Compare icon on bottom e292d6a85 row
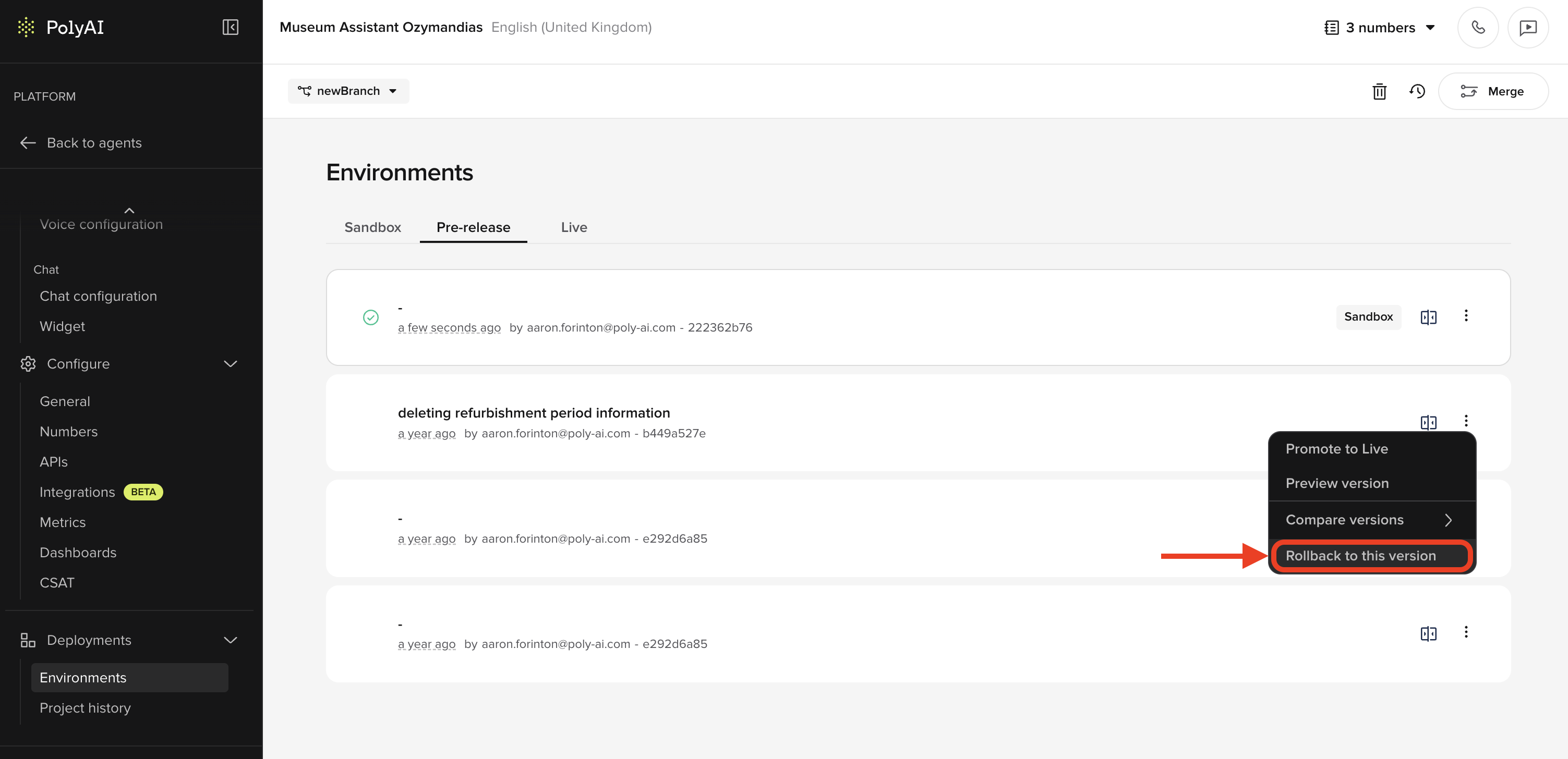This screenshot has width=1568, height=759. (1428, 633)
